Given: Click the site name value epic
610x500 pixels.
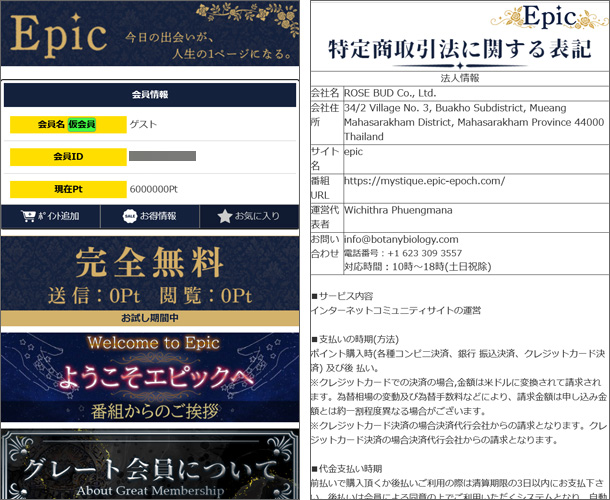Looking at the screenshot, I should 353,152.
